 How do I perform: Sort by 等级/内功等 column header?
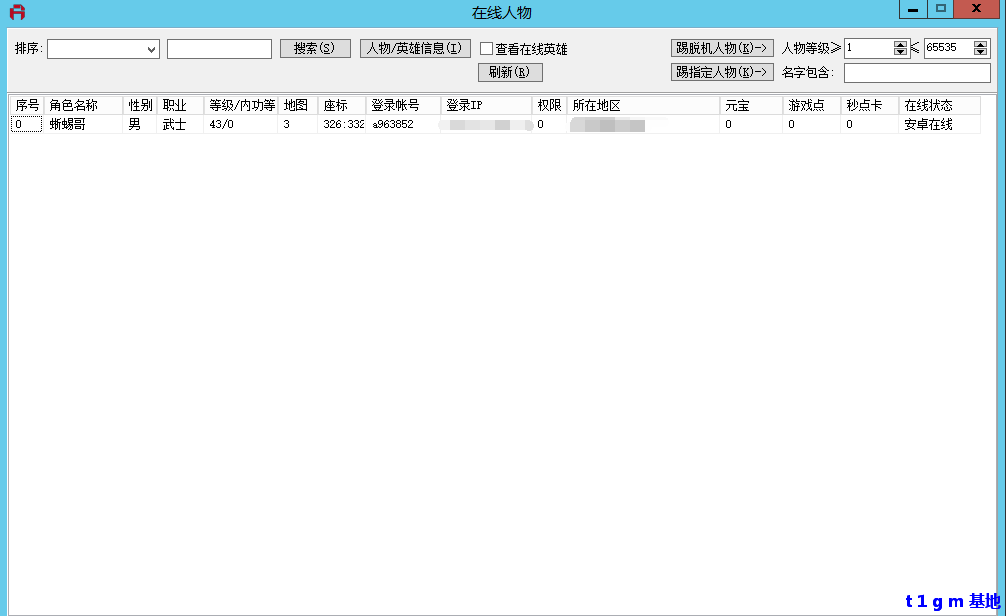pos(241,106)
